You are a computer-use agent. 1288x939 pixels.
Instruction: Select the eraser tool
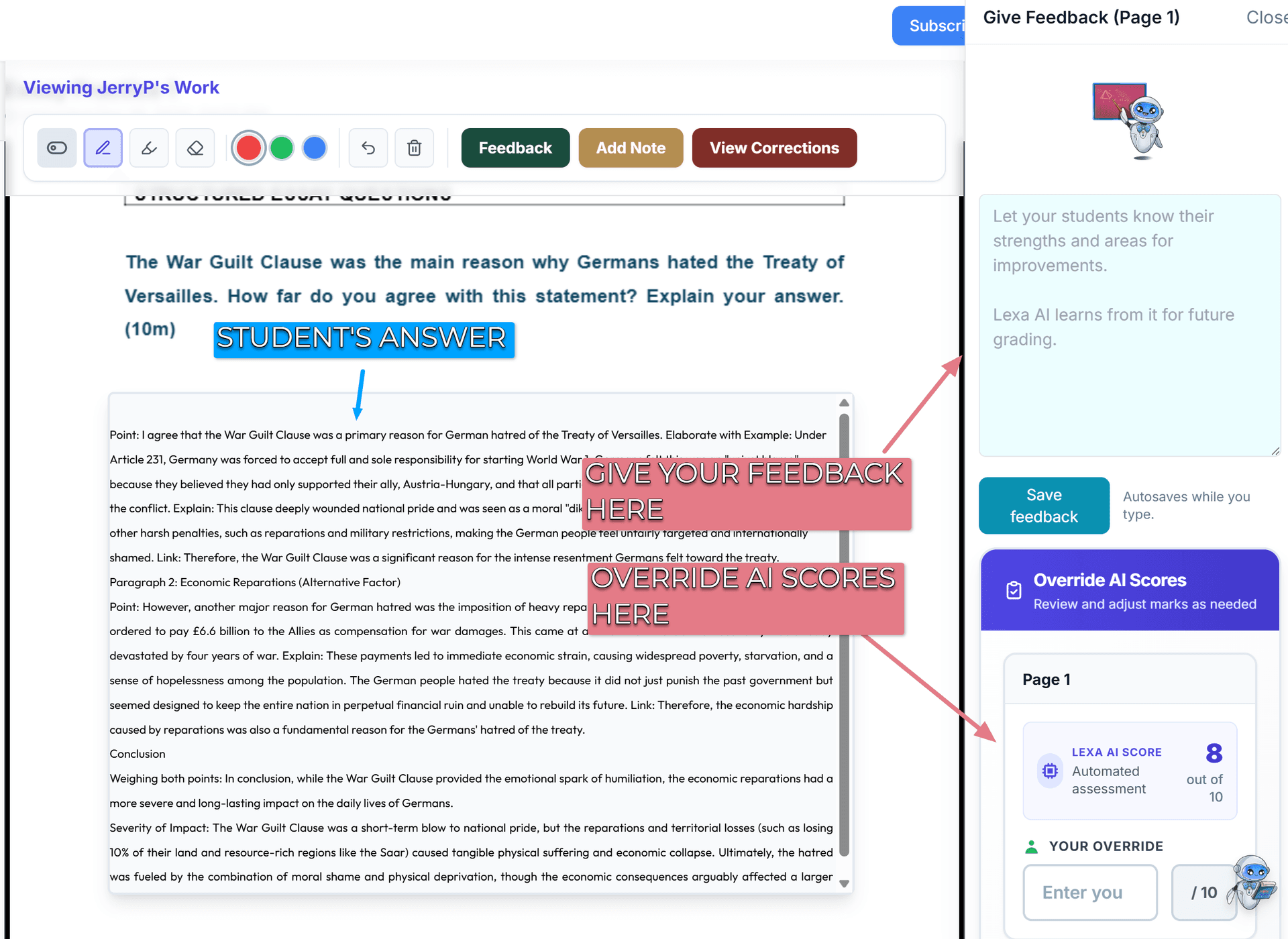point(195,148)
